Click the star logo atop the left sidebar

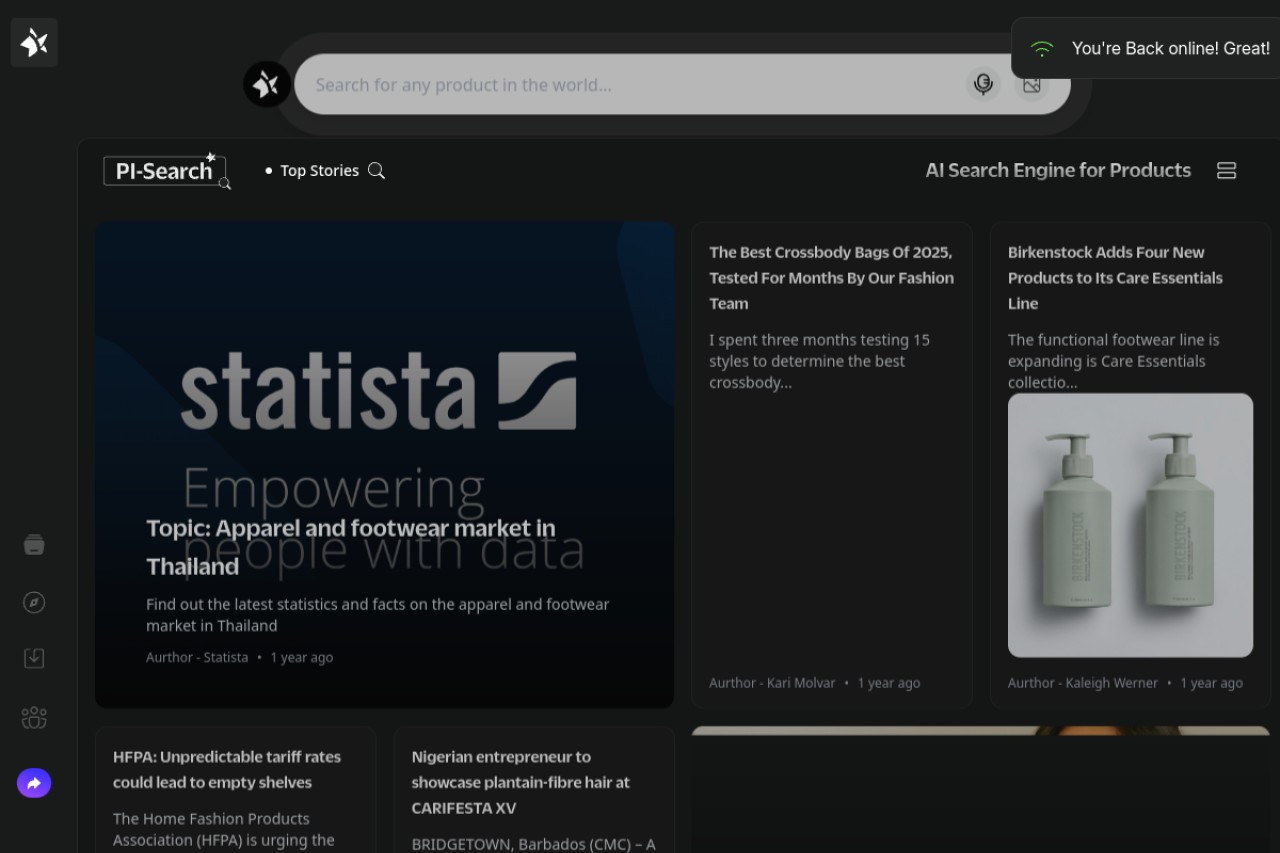tap(34, 42)
